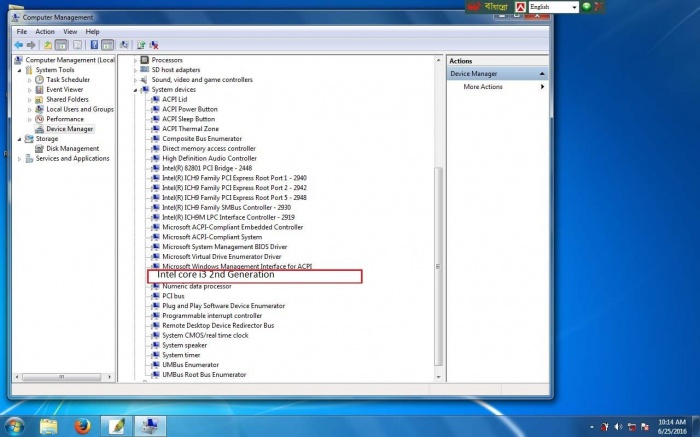Image resolution: width=700 pixels, height=437 pixels.
Task: Select ICH9 Family SMBus Controller - 2930
Action: [226, 208]
